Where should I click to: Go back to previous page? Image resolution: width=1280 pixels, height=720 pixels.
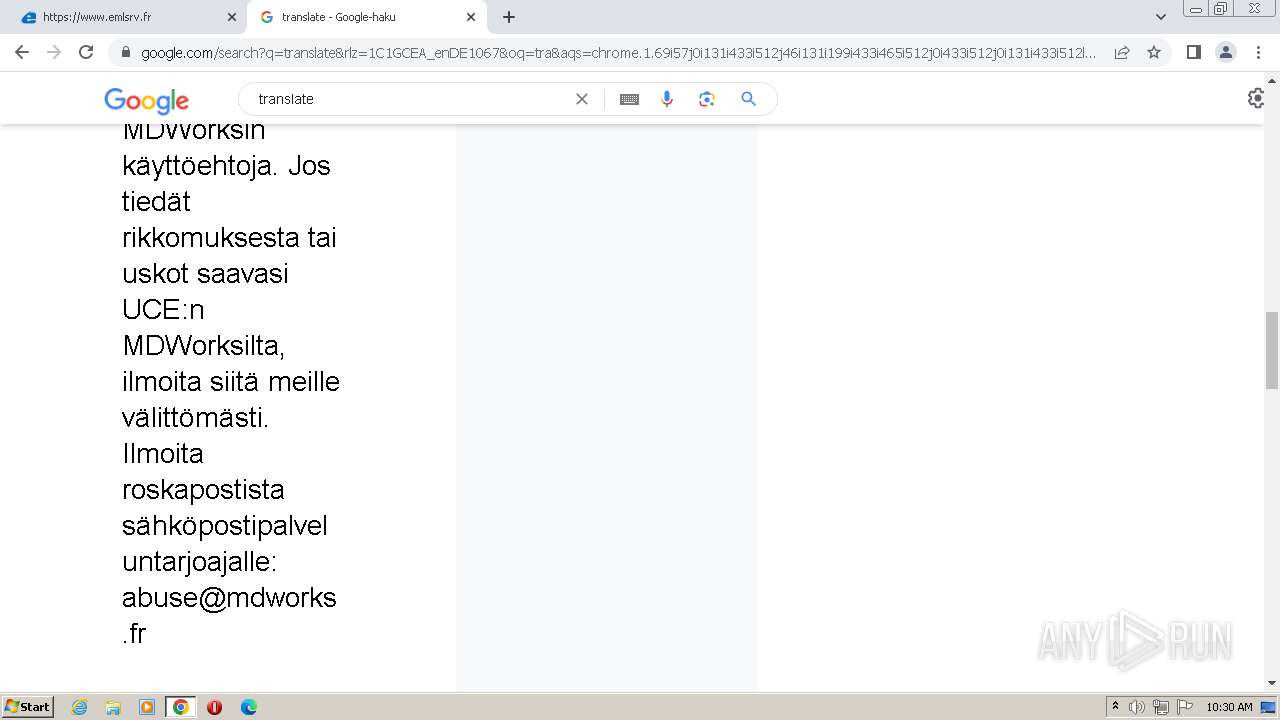coord(22,52)
